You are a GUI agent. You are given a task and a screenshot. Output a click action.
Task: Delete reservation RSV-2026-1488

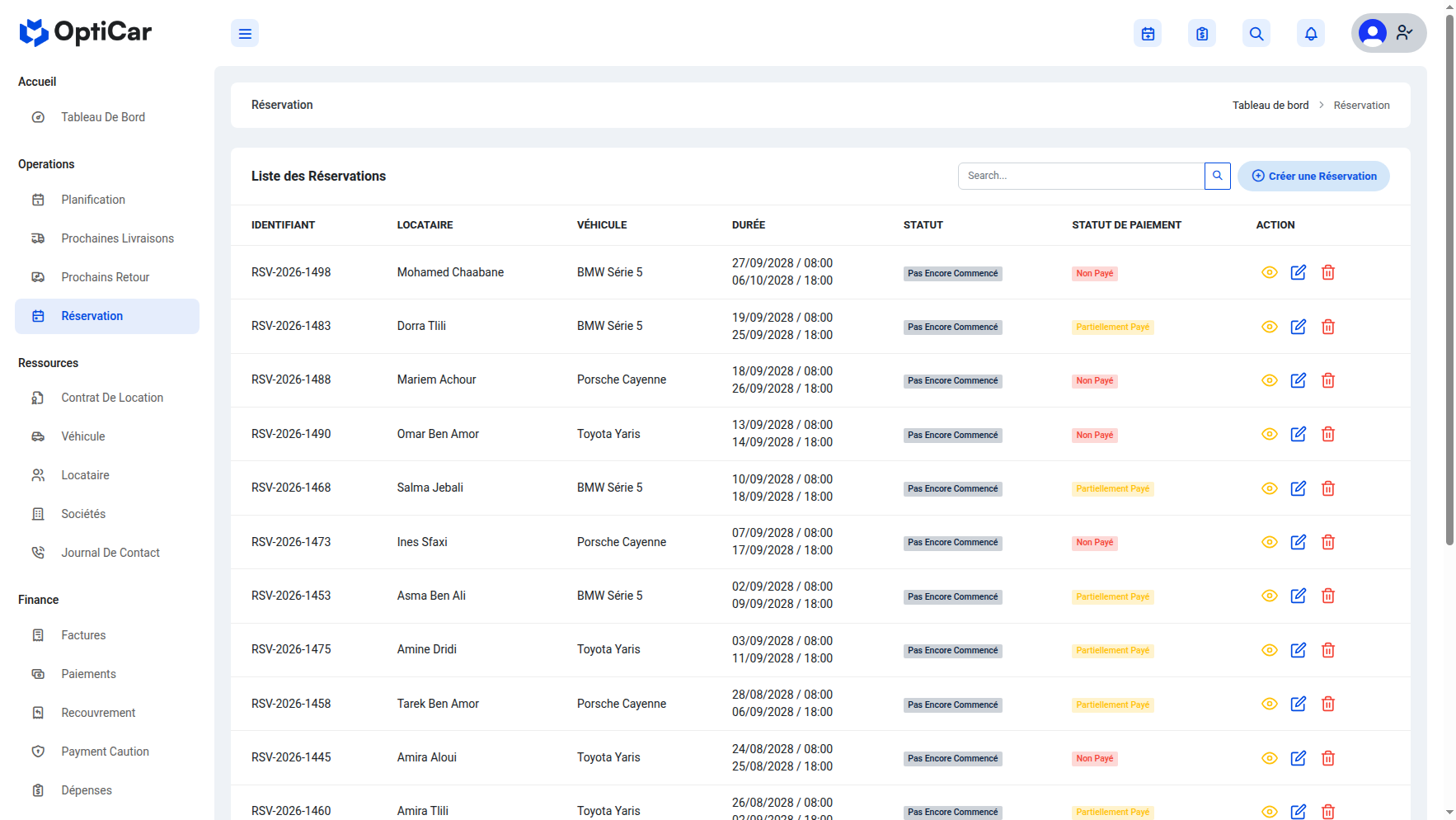pos(1328,380)
